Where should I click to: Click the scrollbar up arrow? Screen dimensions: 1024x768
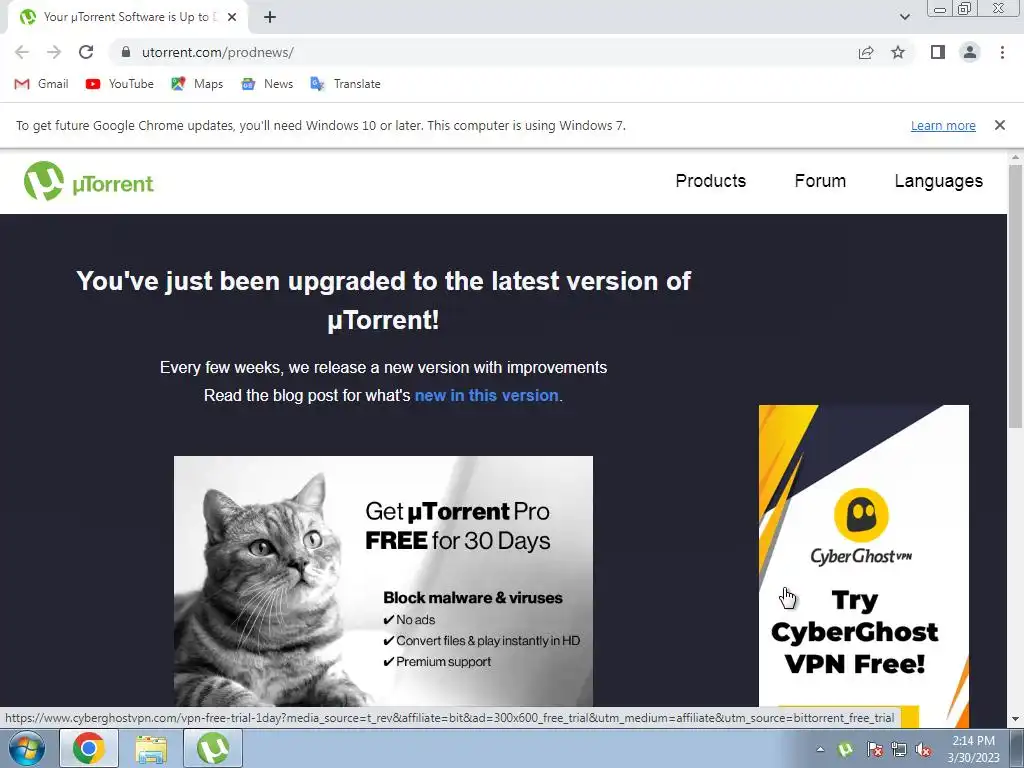click(x=1015, y=157)
